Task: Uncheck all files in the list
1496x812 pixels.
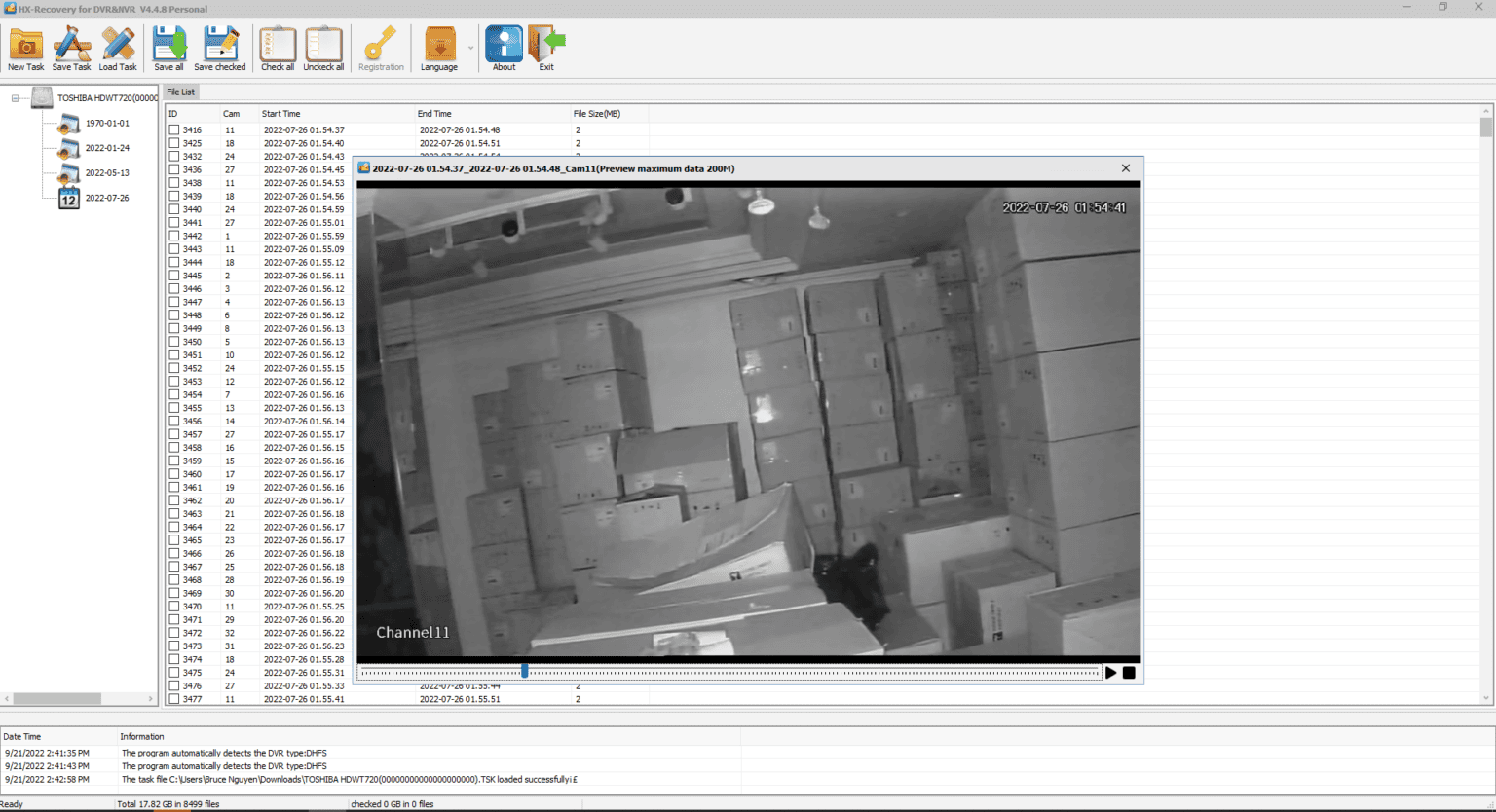Action: (323, 47)
